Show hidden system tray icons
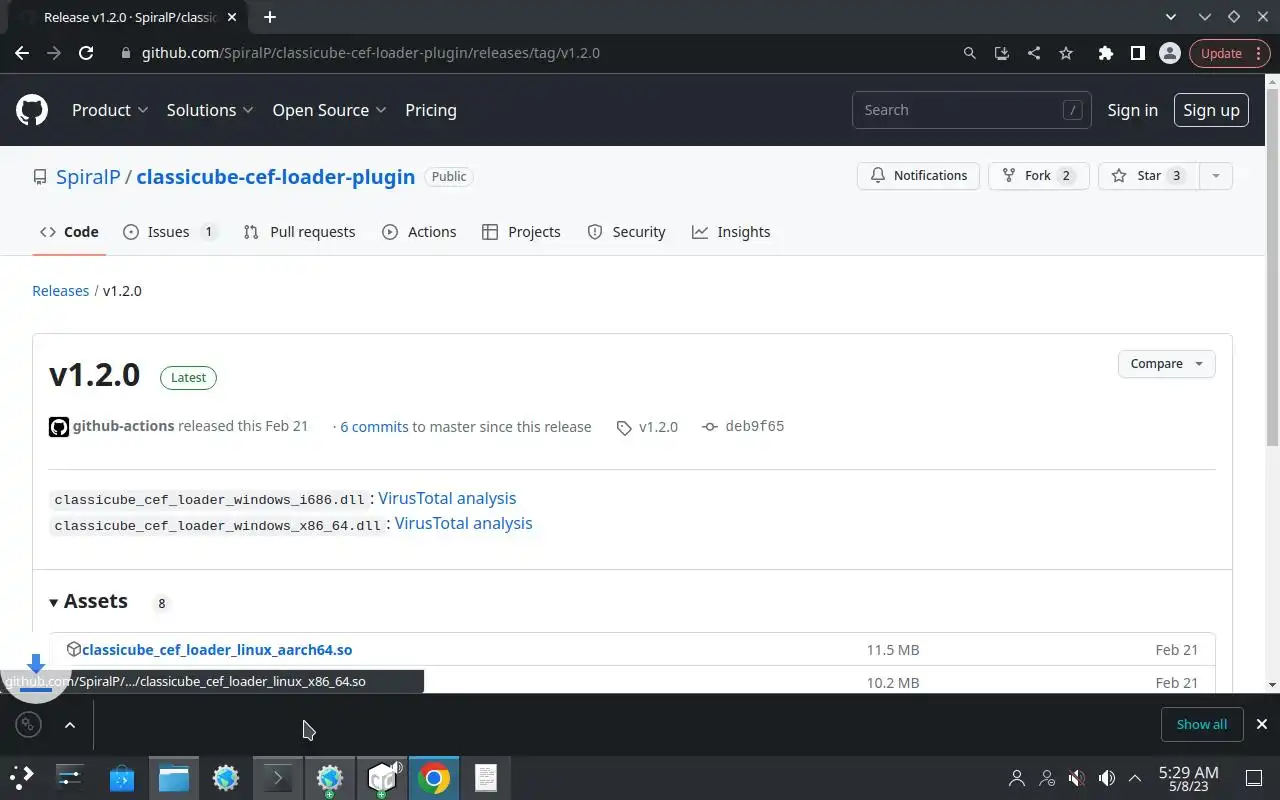Screen dimensions: 1280x800 pyautogui.click(x=1135, y=778)
